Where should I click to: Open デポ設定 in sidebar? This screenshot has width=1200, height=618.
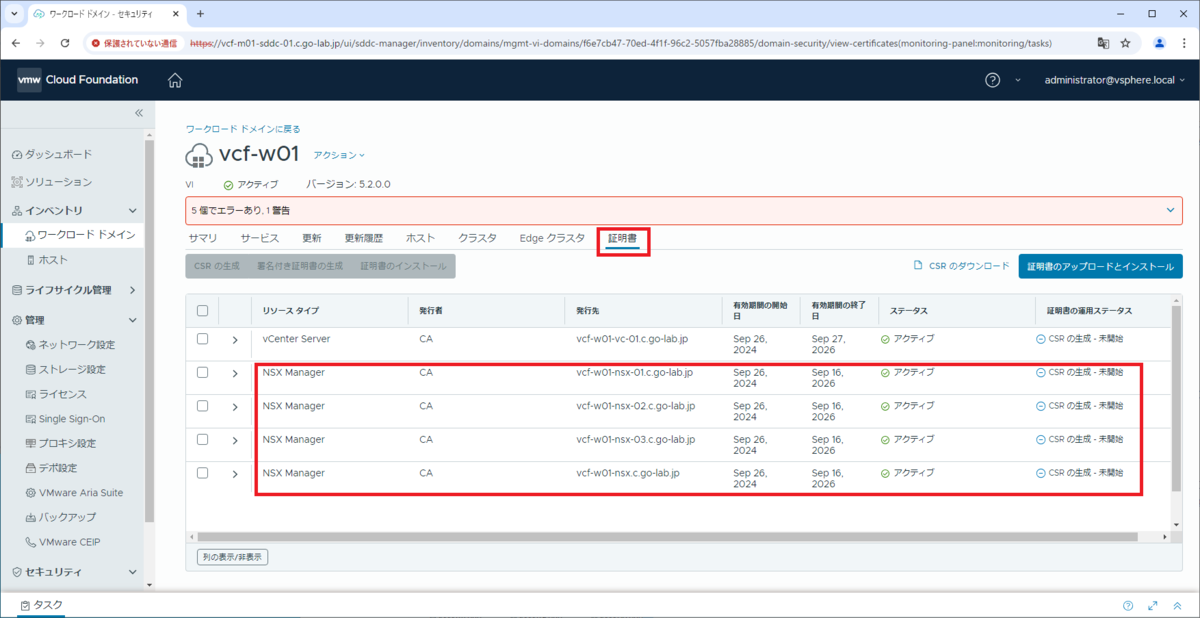(x=51, y=468)
